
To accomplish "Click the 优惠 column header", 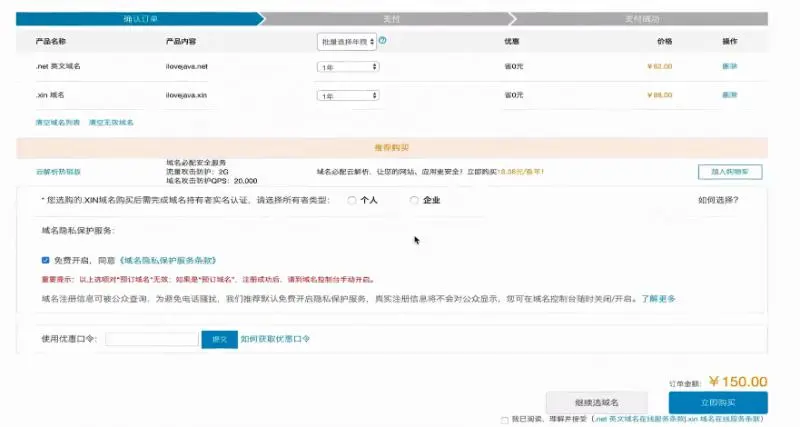I will pos(512,41).
